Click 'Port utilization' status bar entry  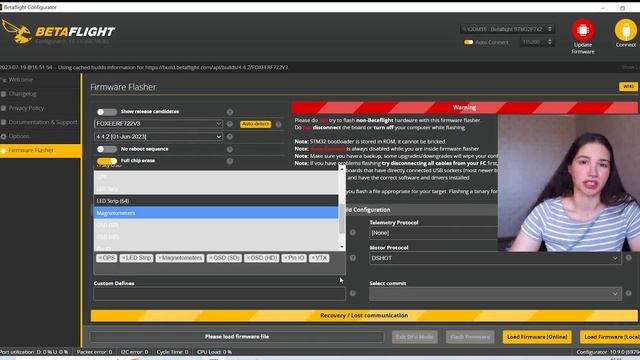click(35, 352)
